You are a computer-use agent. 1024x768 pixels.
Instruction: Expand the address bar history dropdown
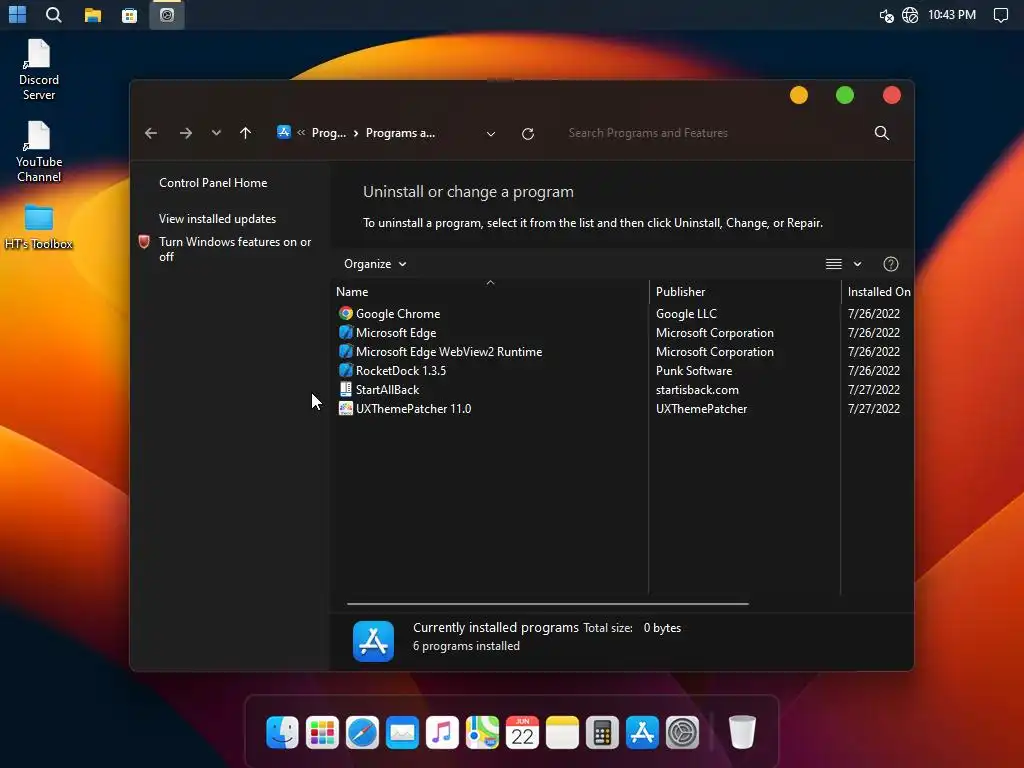pos(491,134)
